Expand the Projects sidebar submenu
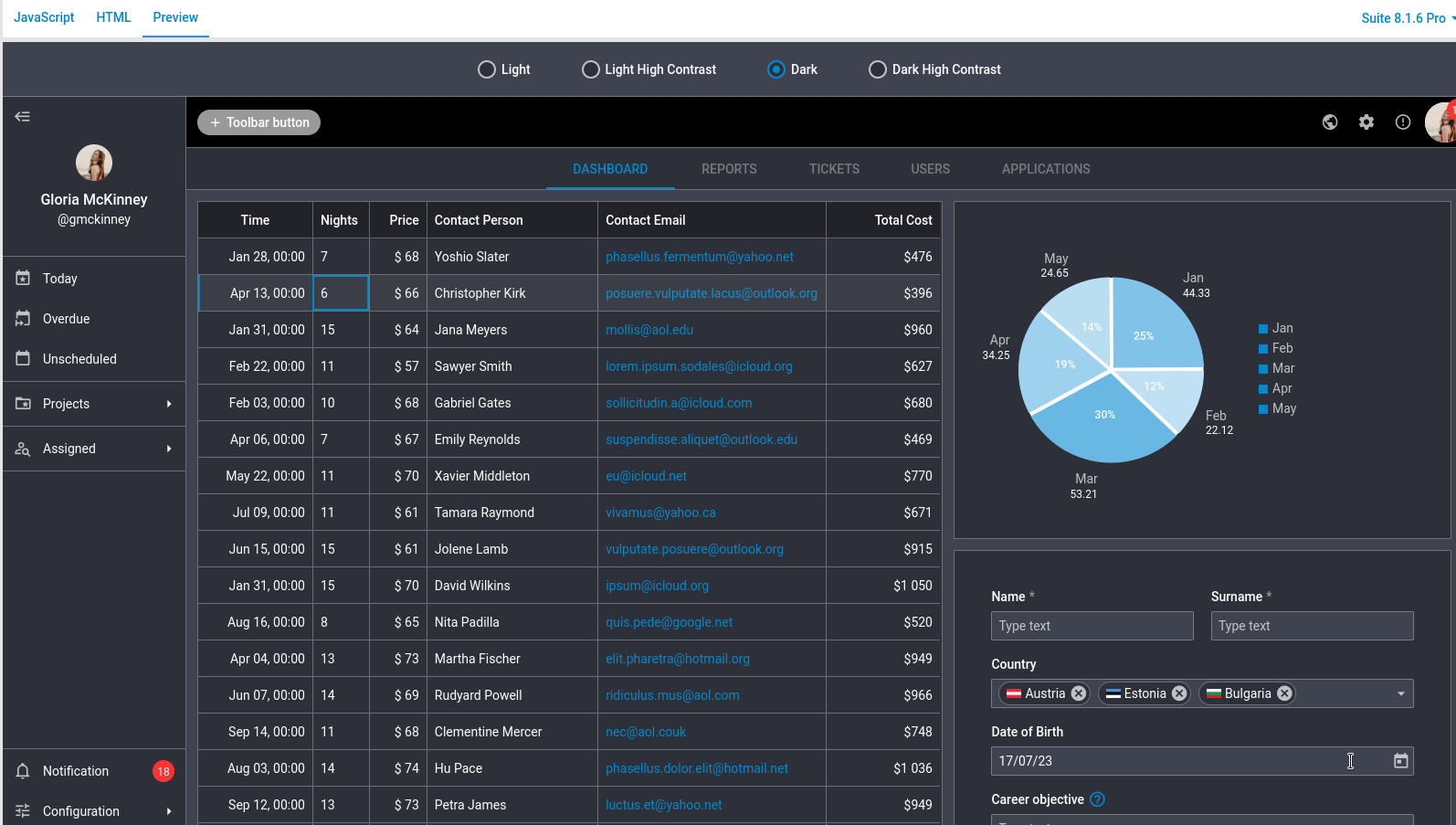The image size is (1456, 825). 169,404
